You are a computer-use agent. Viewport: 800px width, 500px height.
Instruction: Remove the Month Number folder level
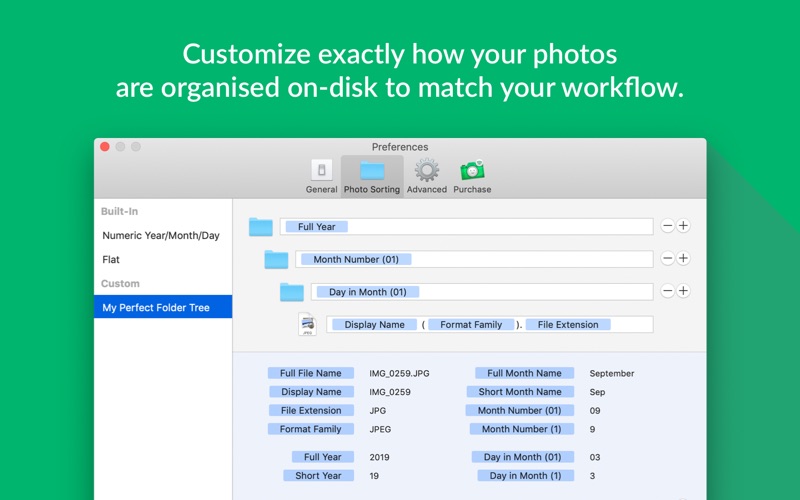(x=667, y=258)
